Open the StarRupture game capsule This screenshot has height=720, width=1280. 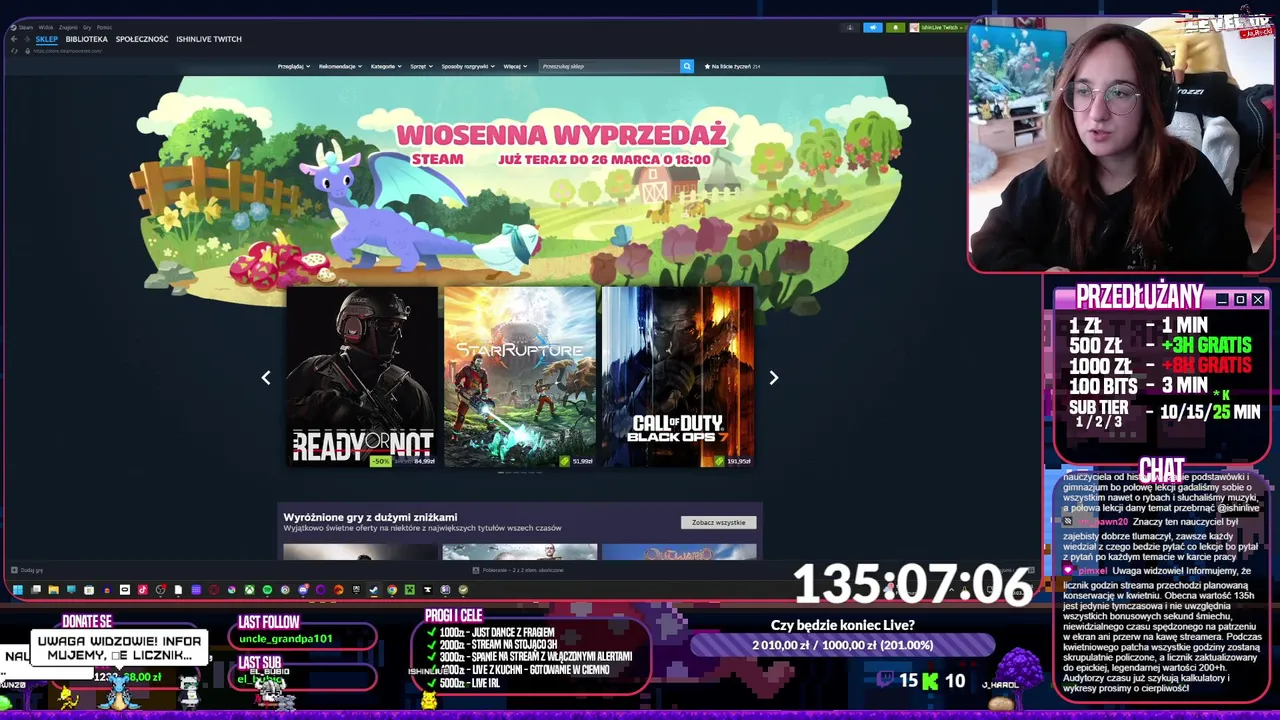520,377
